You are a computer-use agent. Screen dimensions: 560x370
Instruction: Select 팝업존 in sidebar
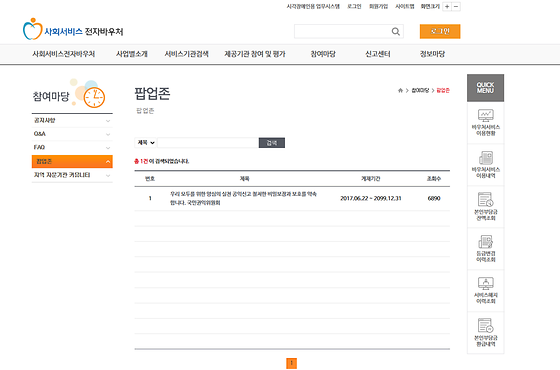click(72, 161)
